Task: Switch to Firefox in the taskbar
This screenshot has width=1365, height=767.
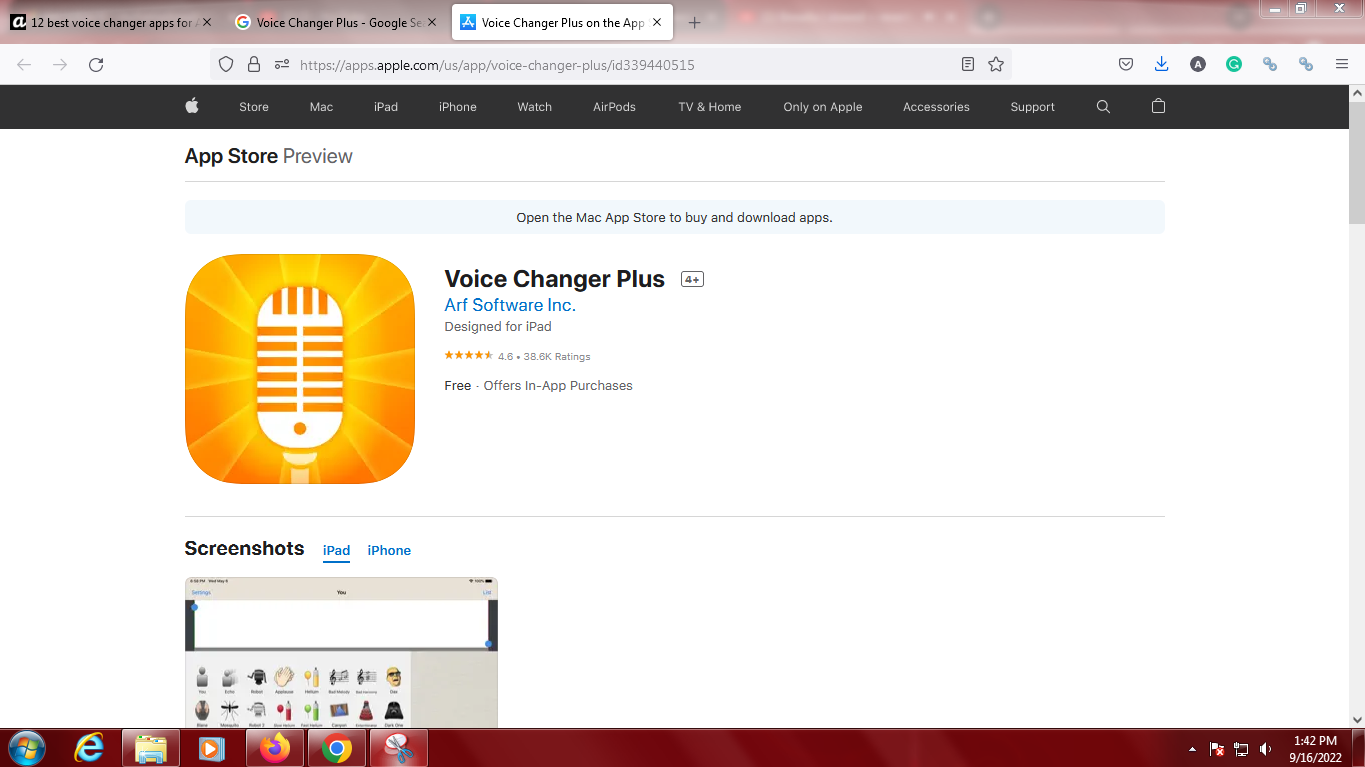Action: [x=273, y=748]
